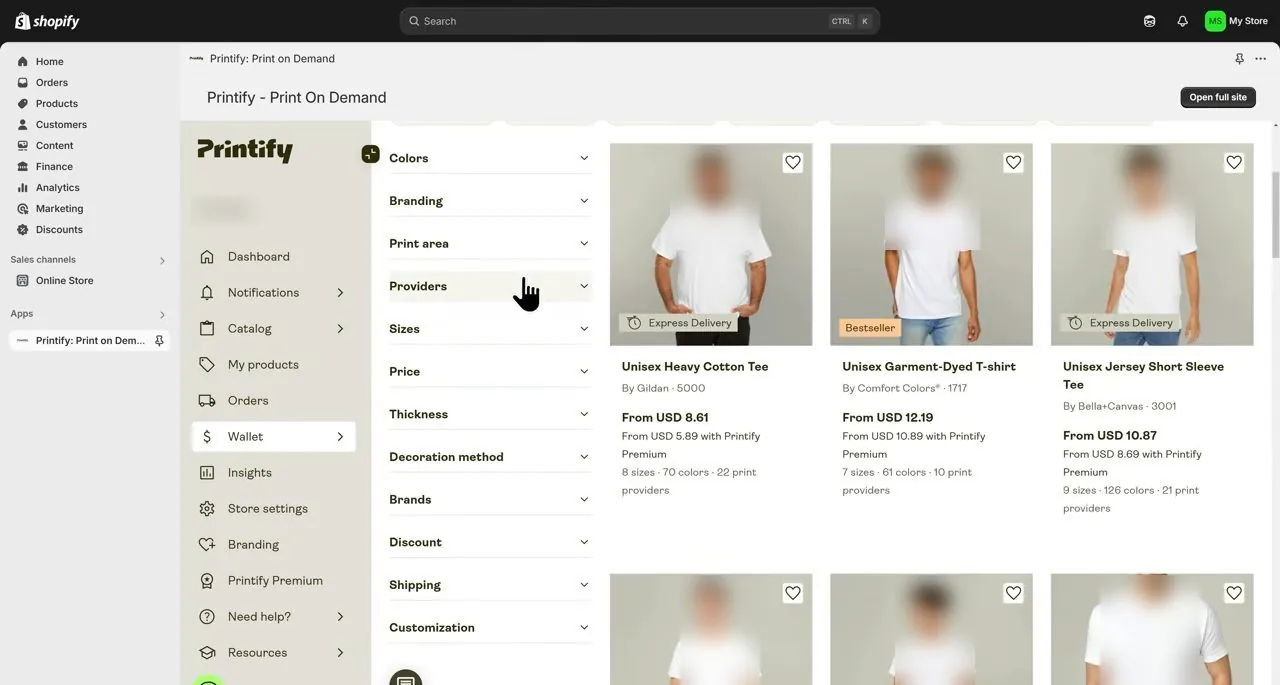Favorite the Unisex Heavy Cotton Tee with the heart
Image resolution: width=1280 pixels, height=685 pixels.
[793, 162]
